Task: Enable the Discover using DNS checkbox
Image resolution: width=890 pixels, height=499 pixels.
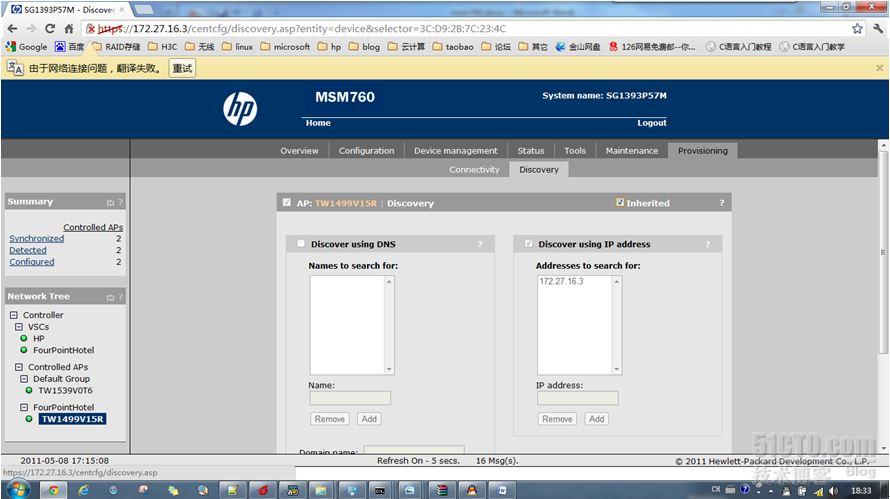Action: click(x=301, y=244)
